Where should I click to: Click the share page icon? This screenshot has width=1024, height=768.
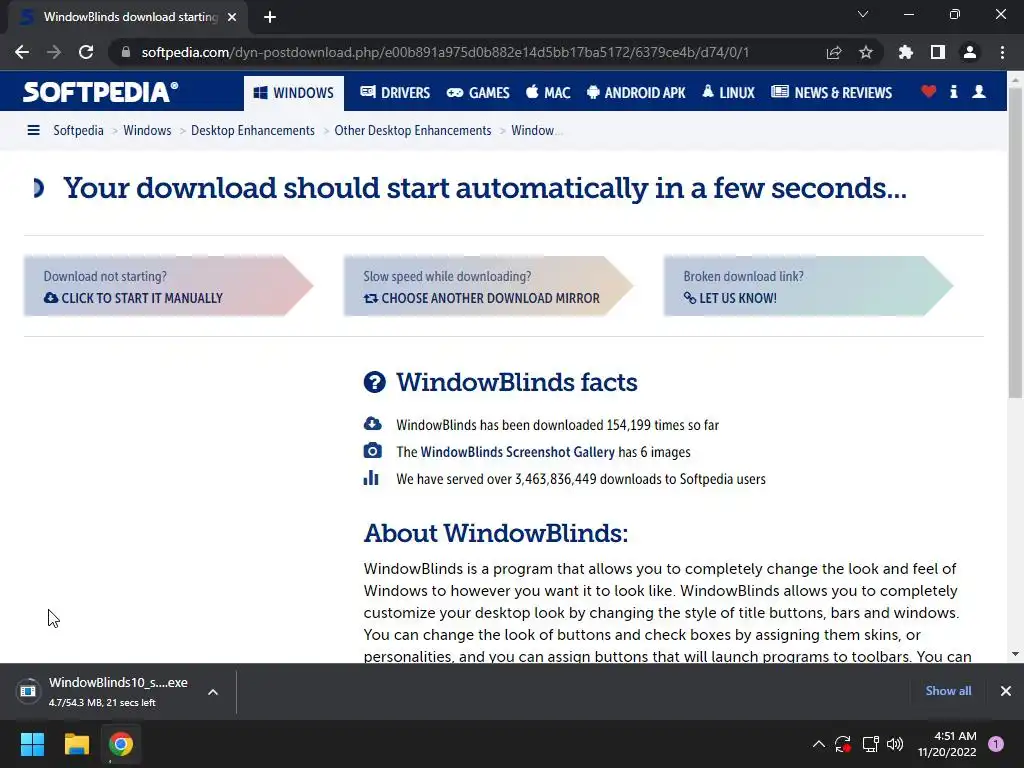834,52
